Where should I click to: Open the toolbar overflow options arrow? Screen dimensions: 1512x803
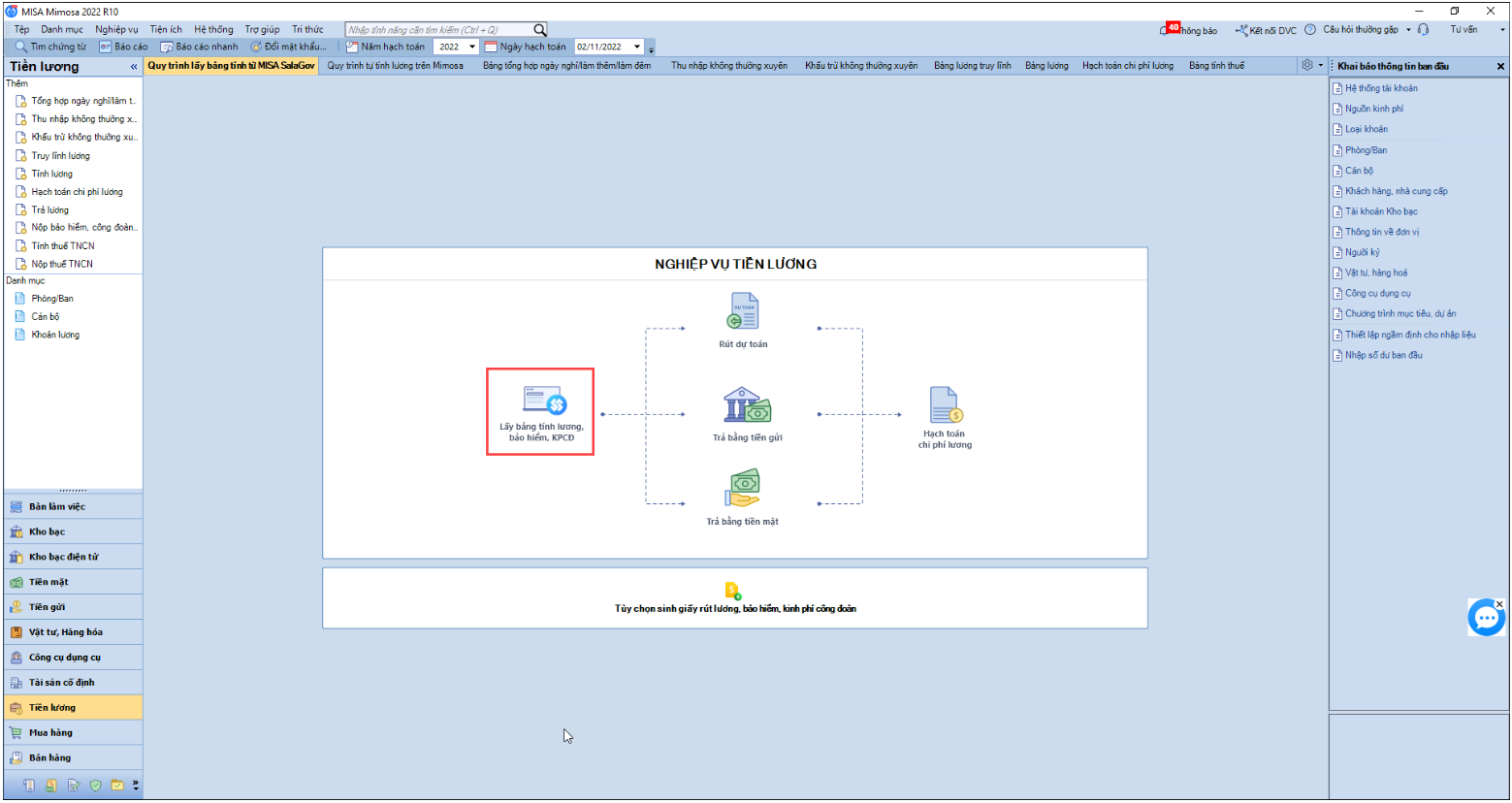[652, 48]
